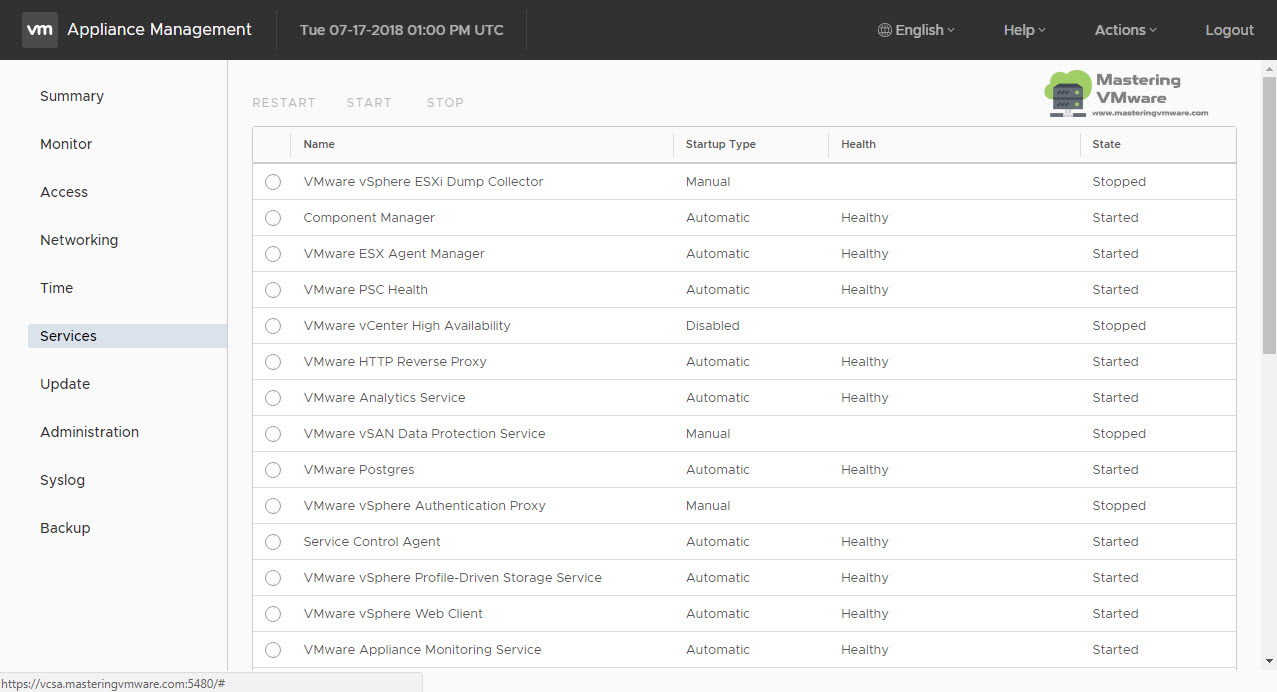Expand the English language dropdown
Viewport: 1277px width, 692px height.
(921, 30)
